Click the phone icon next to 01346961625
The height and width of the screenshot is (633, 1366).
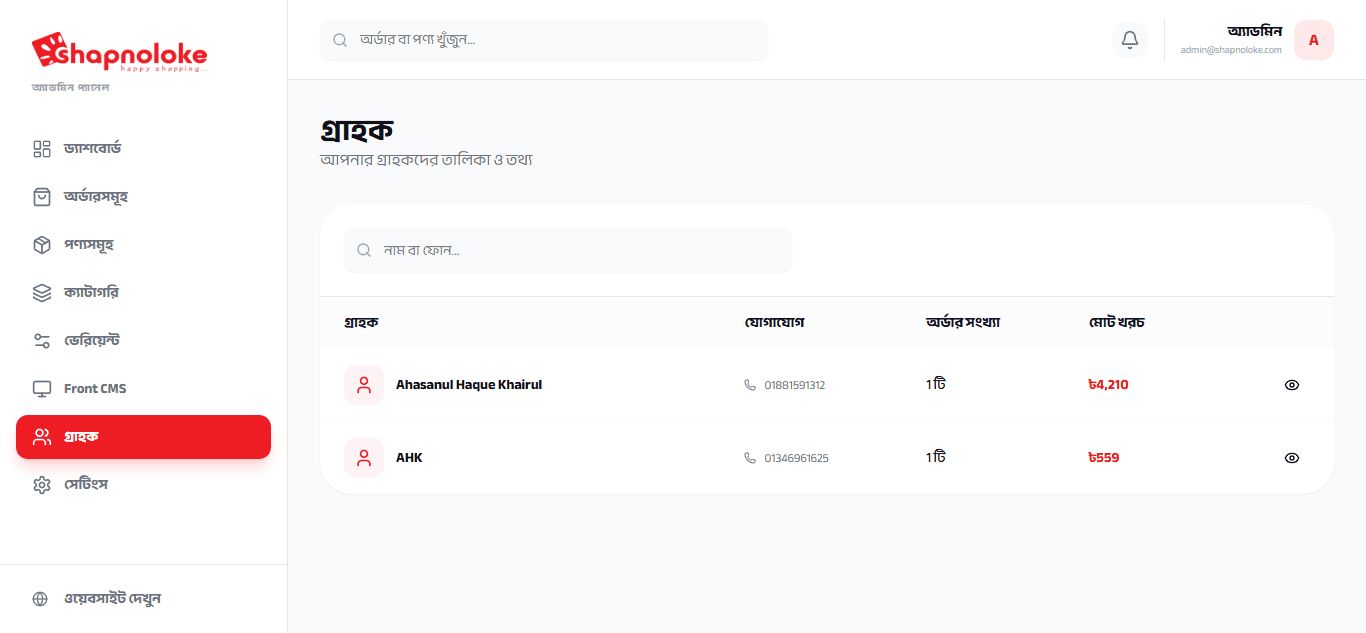coord(750,458)
